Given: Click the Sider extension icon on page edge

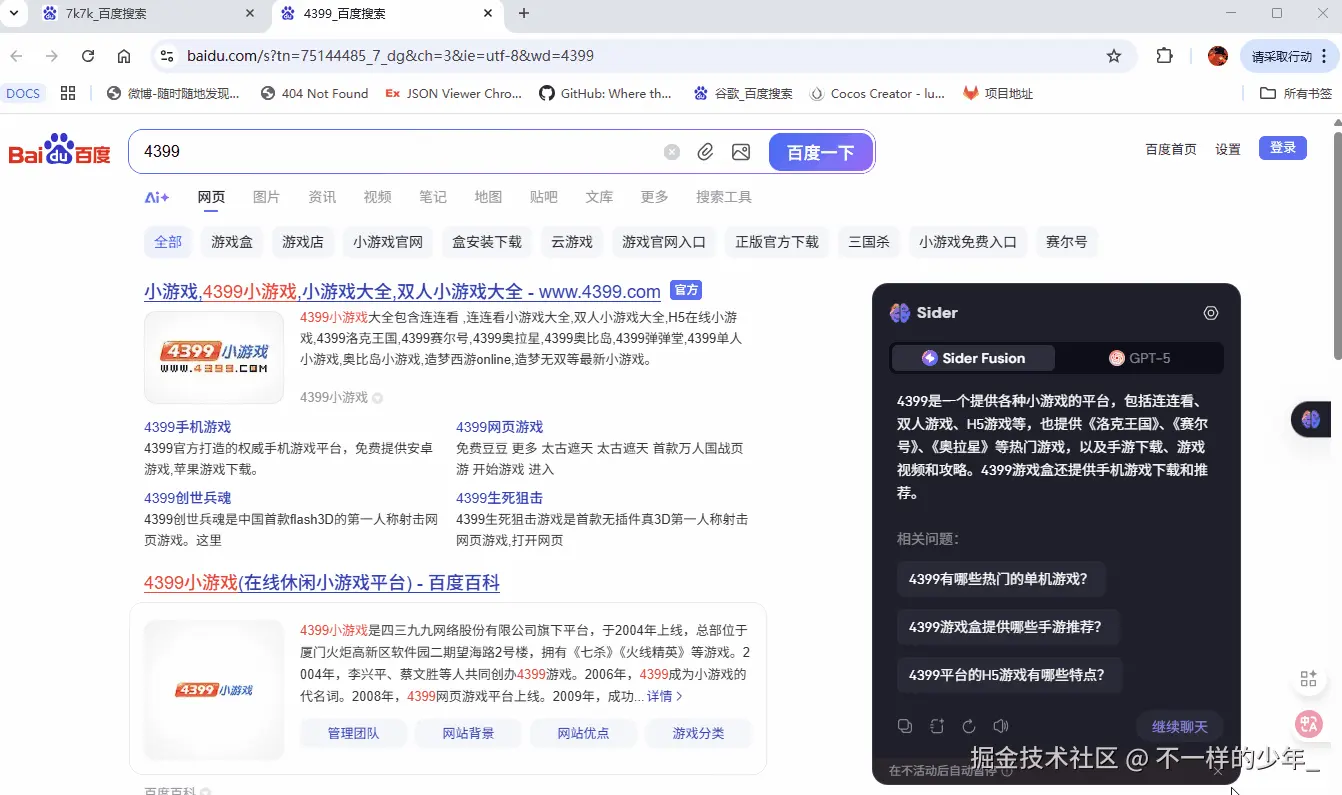Looking at the screenshot, I should tap(1313, 419).
